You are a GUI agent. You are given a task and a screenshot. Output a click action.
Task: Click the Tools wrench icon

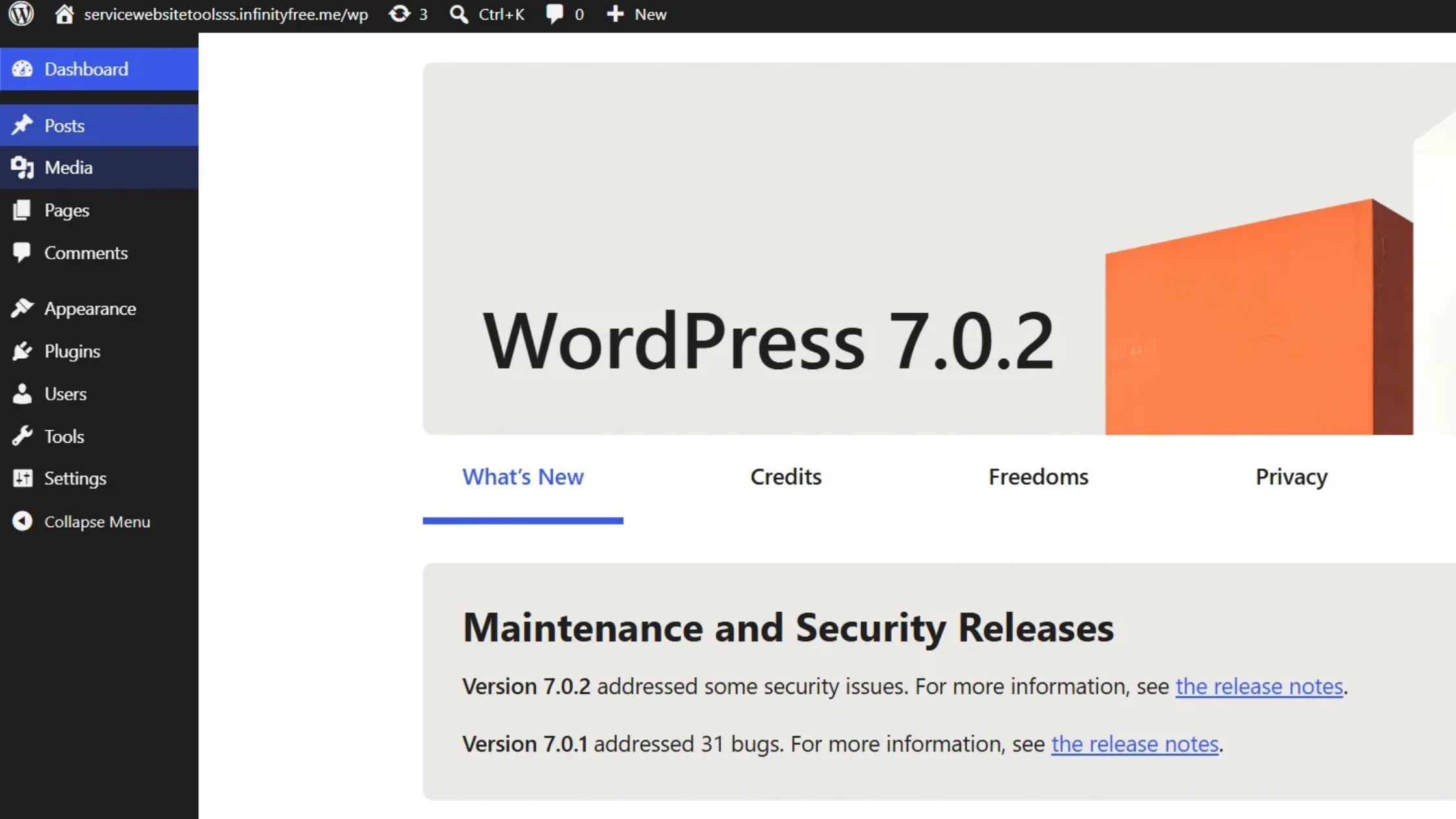pyautogui.click(x=22, y=435)
